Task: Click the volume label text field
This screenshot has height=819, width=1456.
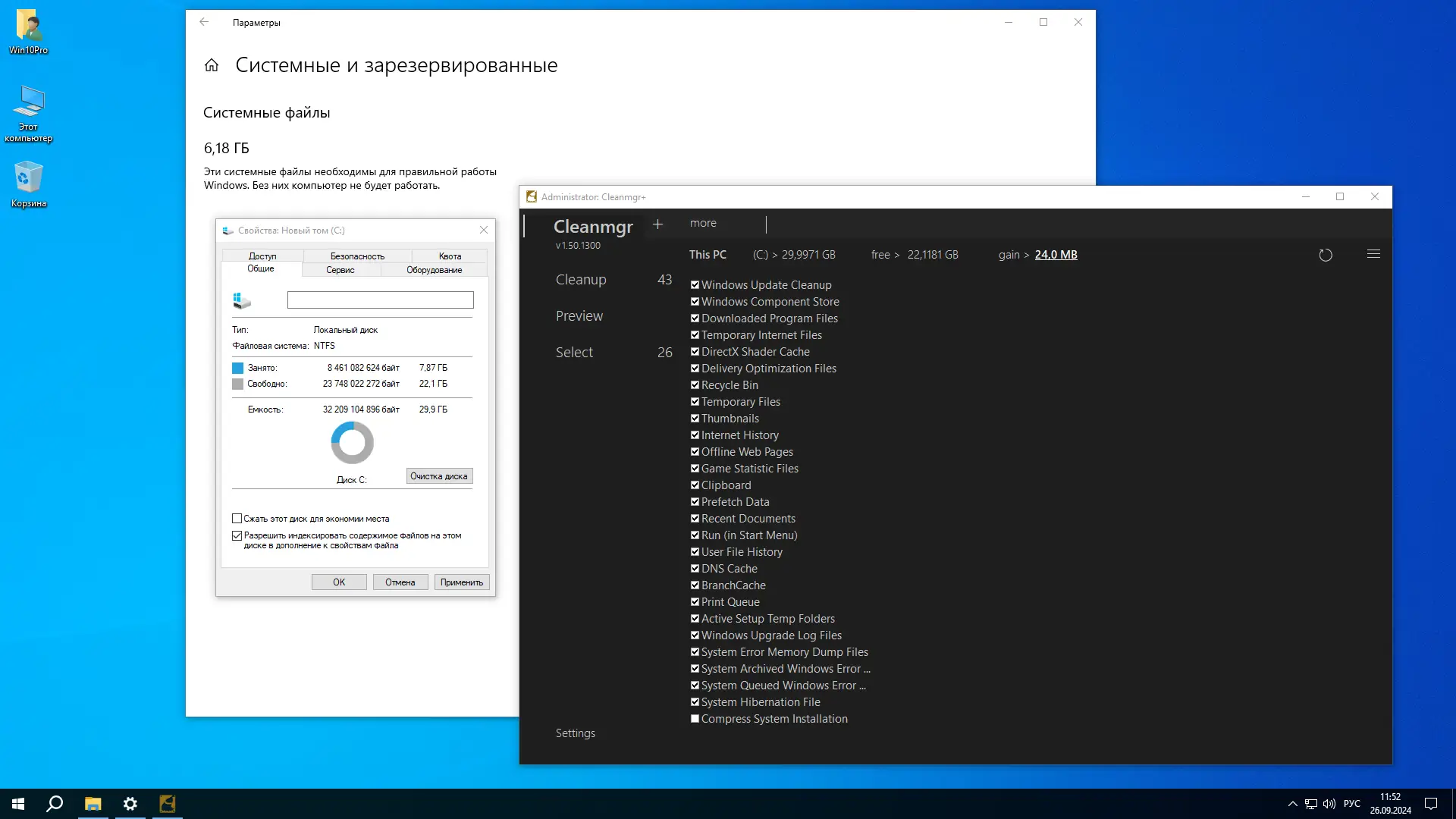Action: pos(380,300)
